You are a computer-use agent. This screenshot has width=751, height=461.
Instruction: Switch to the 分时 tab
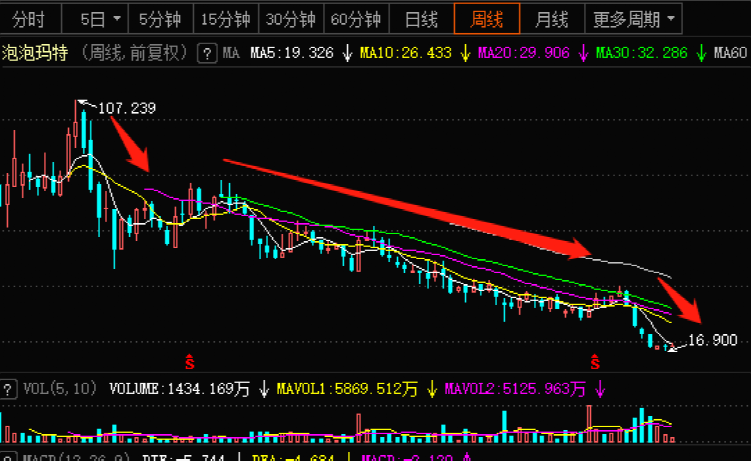click(x=29, y=19)
